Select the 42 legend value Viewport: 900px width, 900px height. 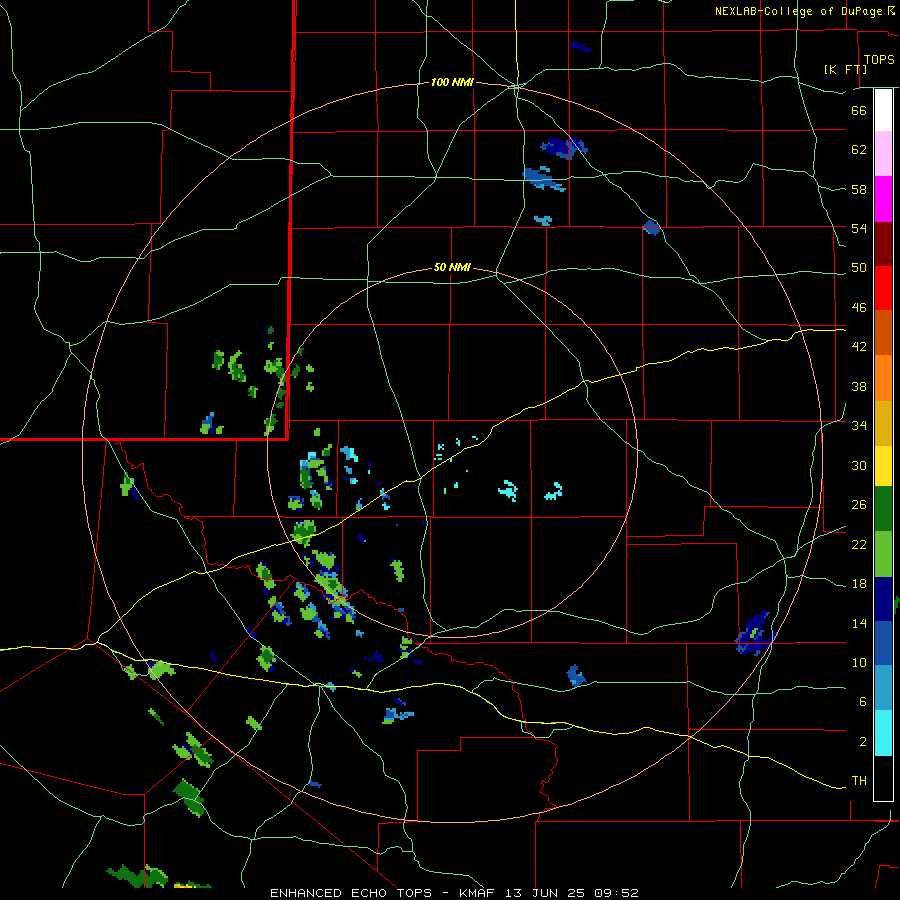[859, 347]
